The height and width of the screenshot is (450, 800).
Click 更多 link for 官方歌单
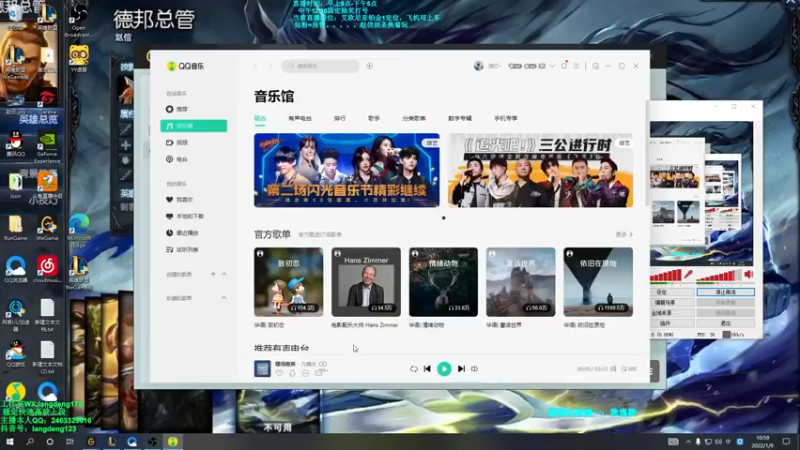pos(624,235)
